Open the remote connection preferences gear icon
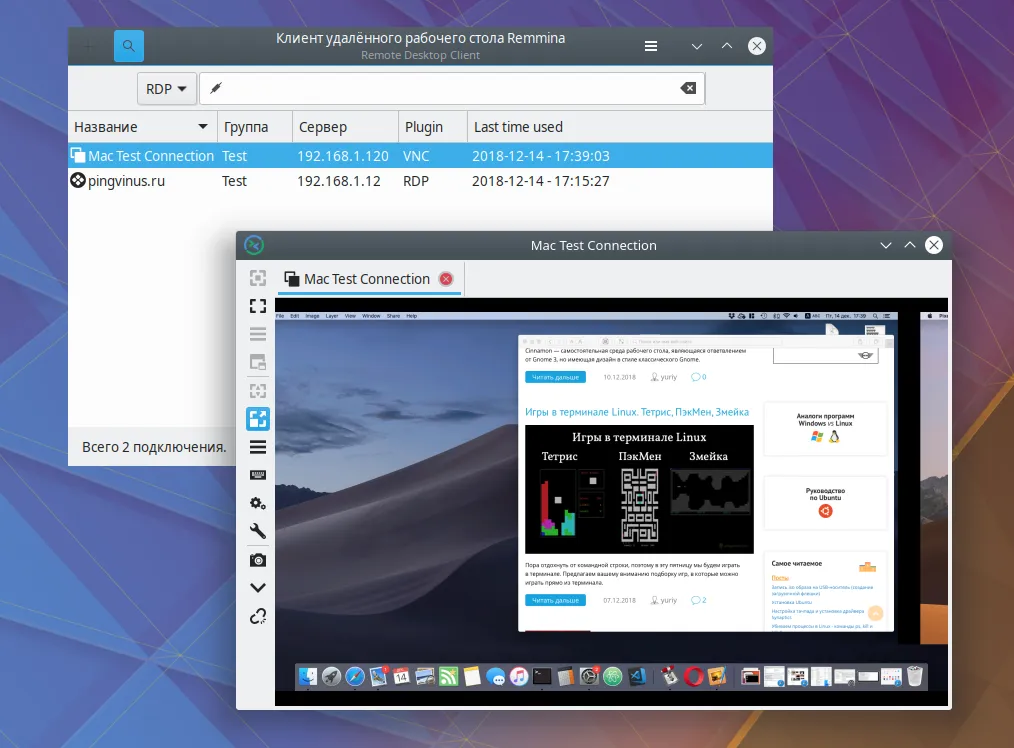This screenshot has height=748, width=1014. pyautogui.click(x=258, y=503)
